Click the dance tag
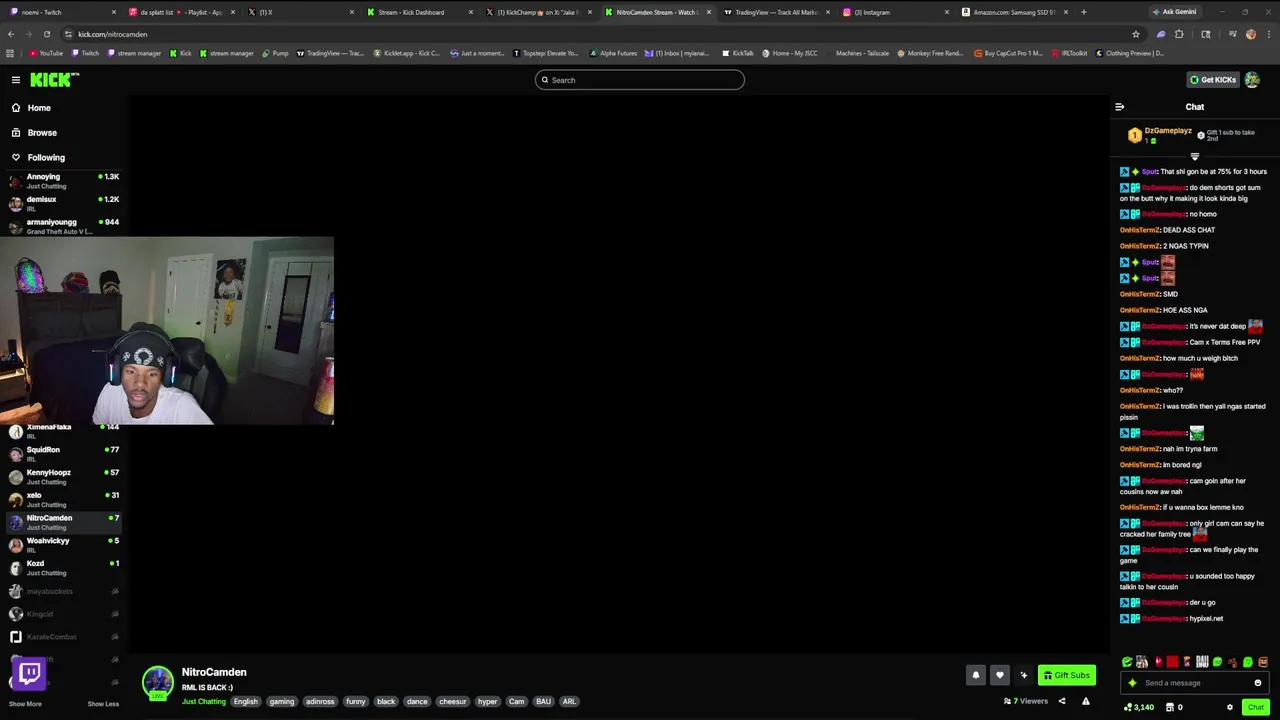The height and width of the screenshot is (720, 1280). [x=417, y=701]
